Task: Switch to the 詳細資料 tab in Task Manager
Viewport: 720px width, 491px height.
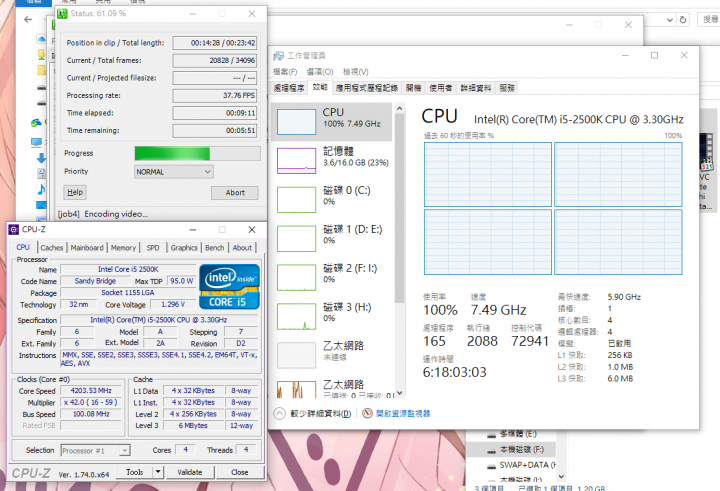Action: tap(476, 88)
